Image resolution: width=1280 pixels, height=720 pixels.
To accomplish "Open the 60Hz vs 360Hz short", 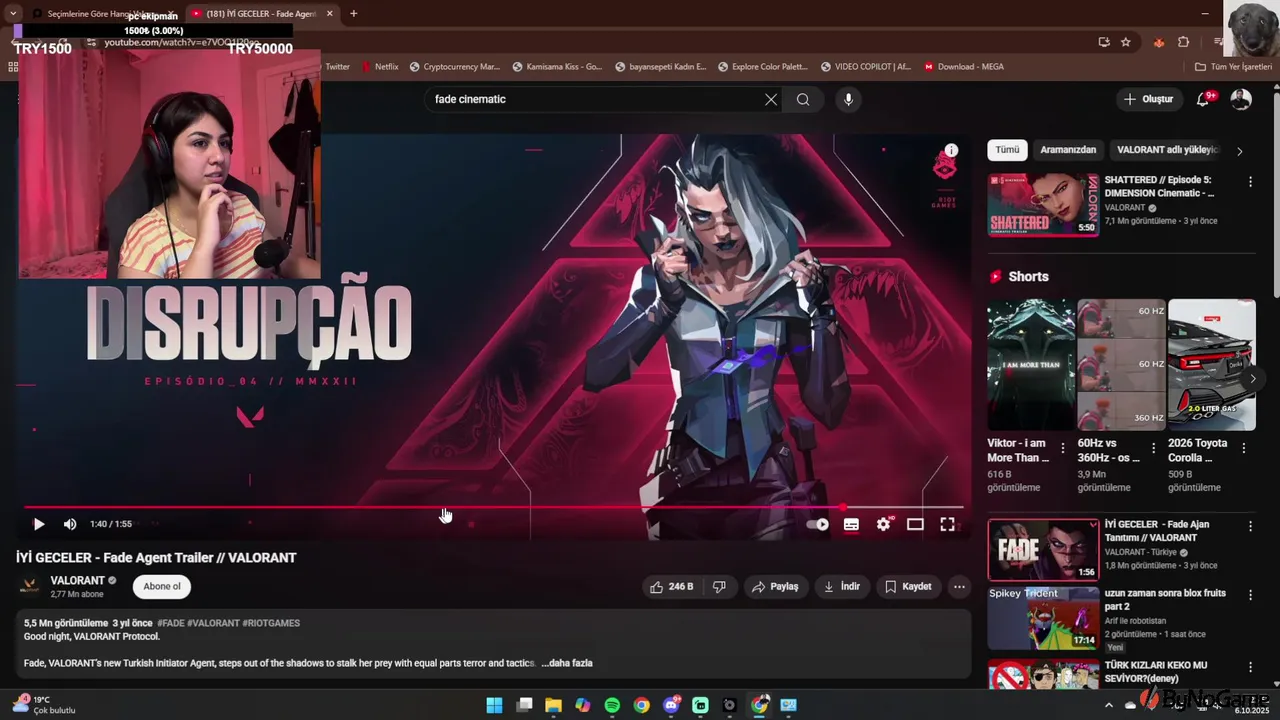I will pyautogui.click(x=1121, y=364).
